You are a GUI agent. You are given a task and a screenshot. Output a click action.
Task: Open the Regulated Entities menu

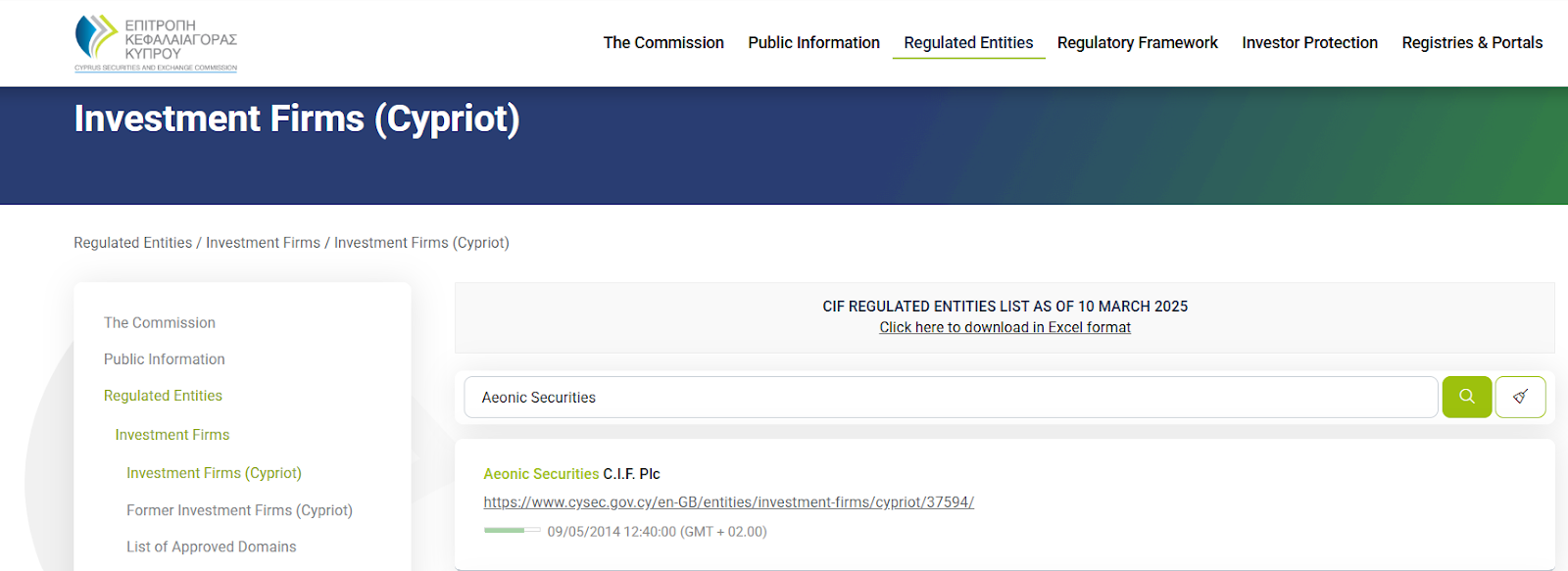tap(968, 43)
